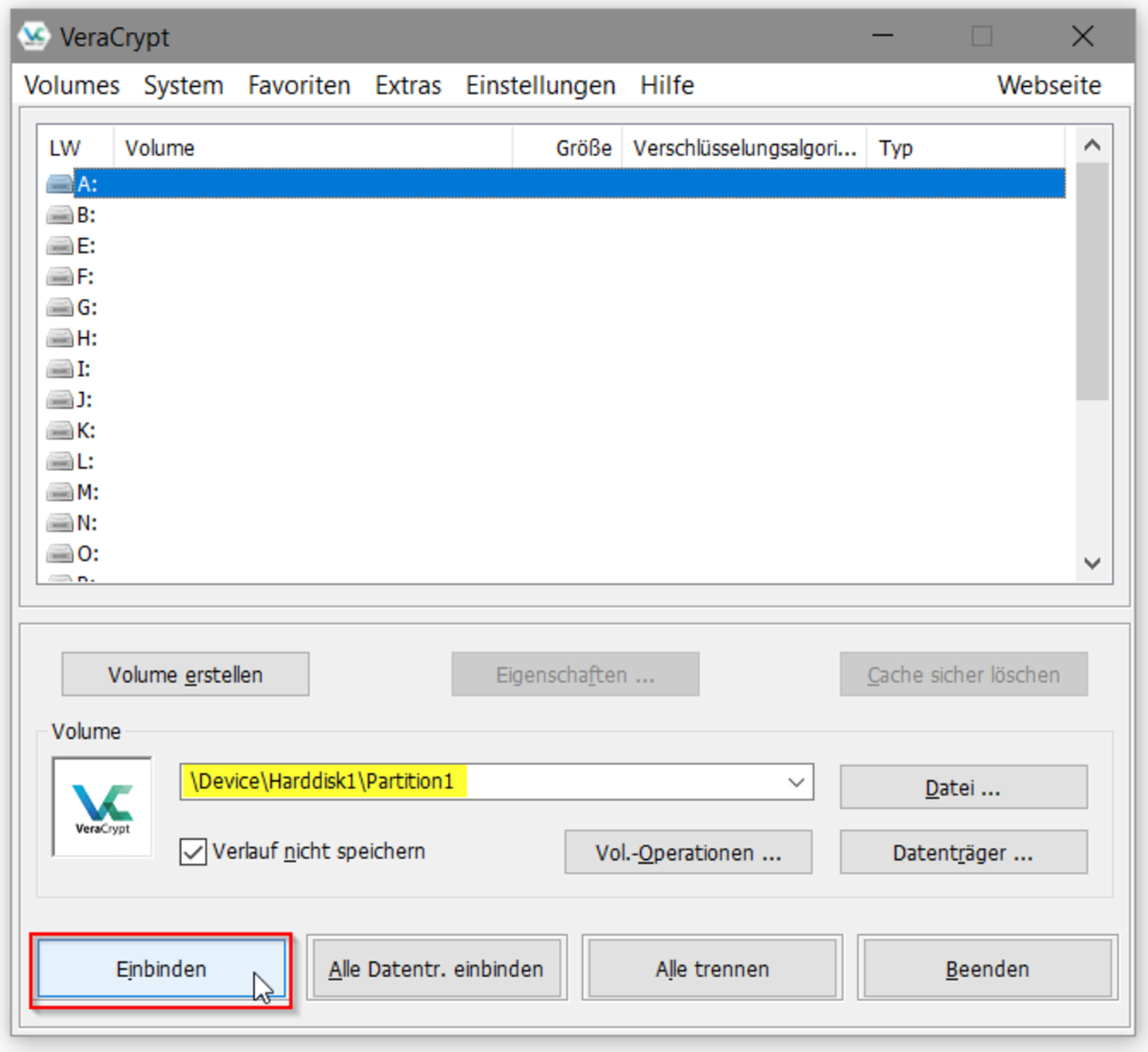1148x1052 pixels.
Task: Open the Einstellungen menu
Action: (x=541, y=85)
